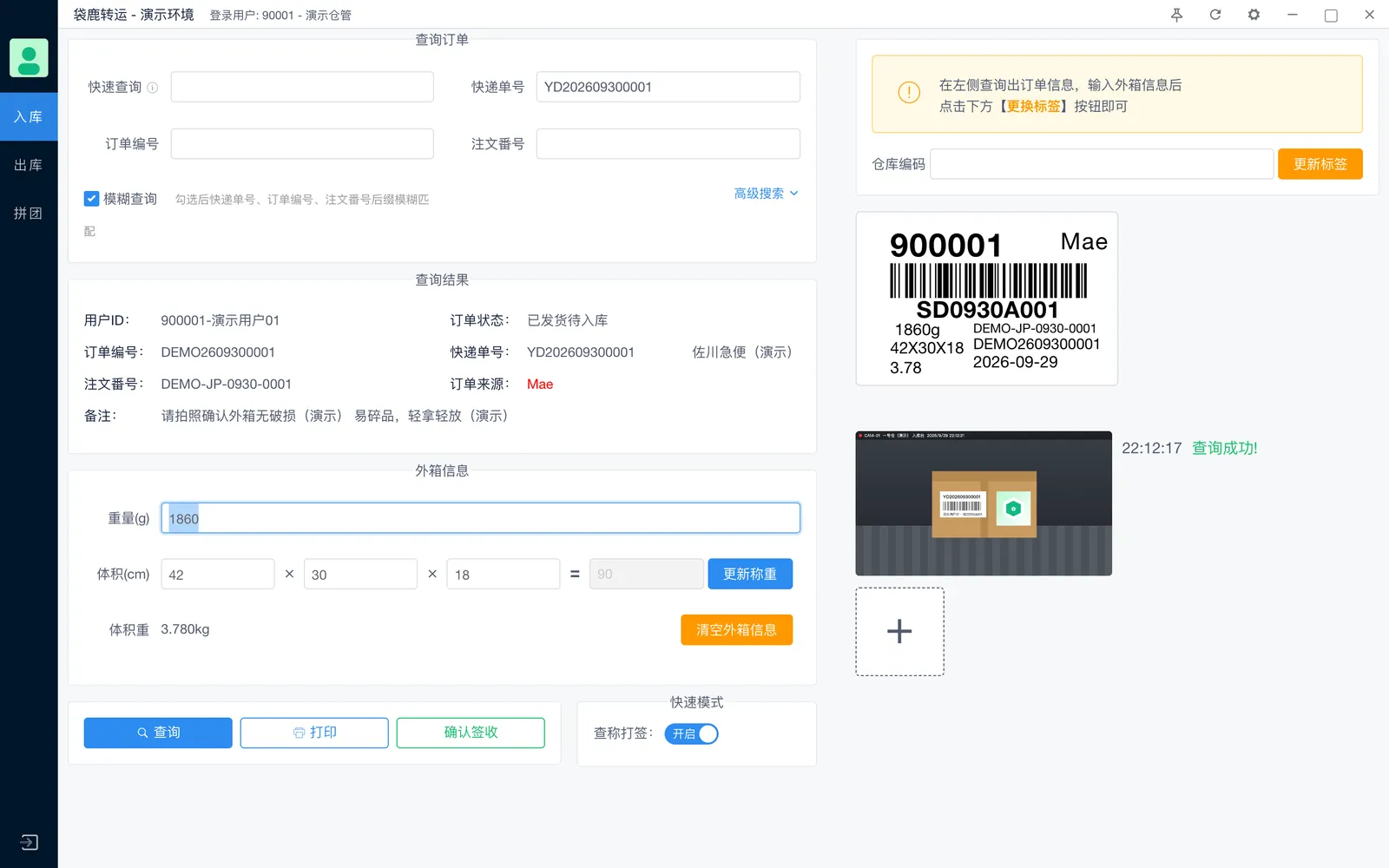
Task: Click the 注文番号 input field
Action: (x=668, y=144)
